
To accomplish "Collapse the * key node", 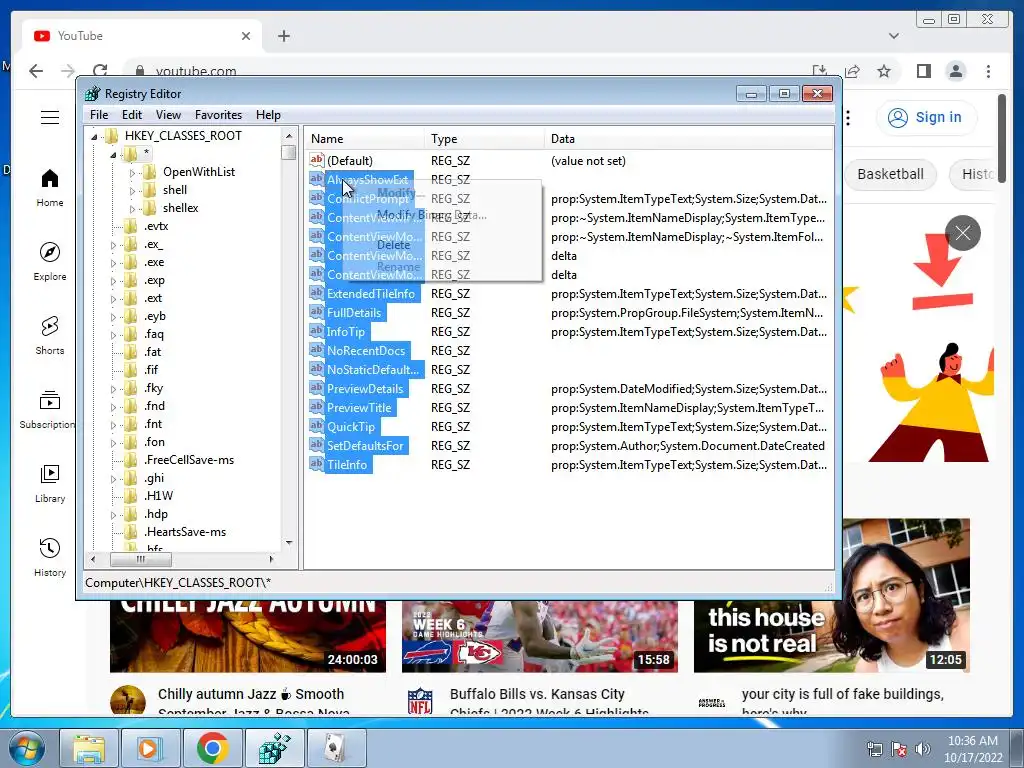I will 114,155.
